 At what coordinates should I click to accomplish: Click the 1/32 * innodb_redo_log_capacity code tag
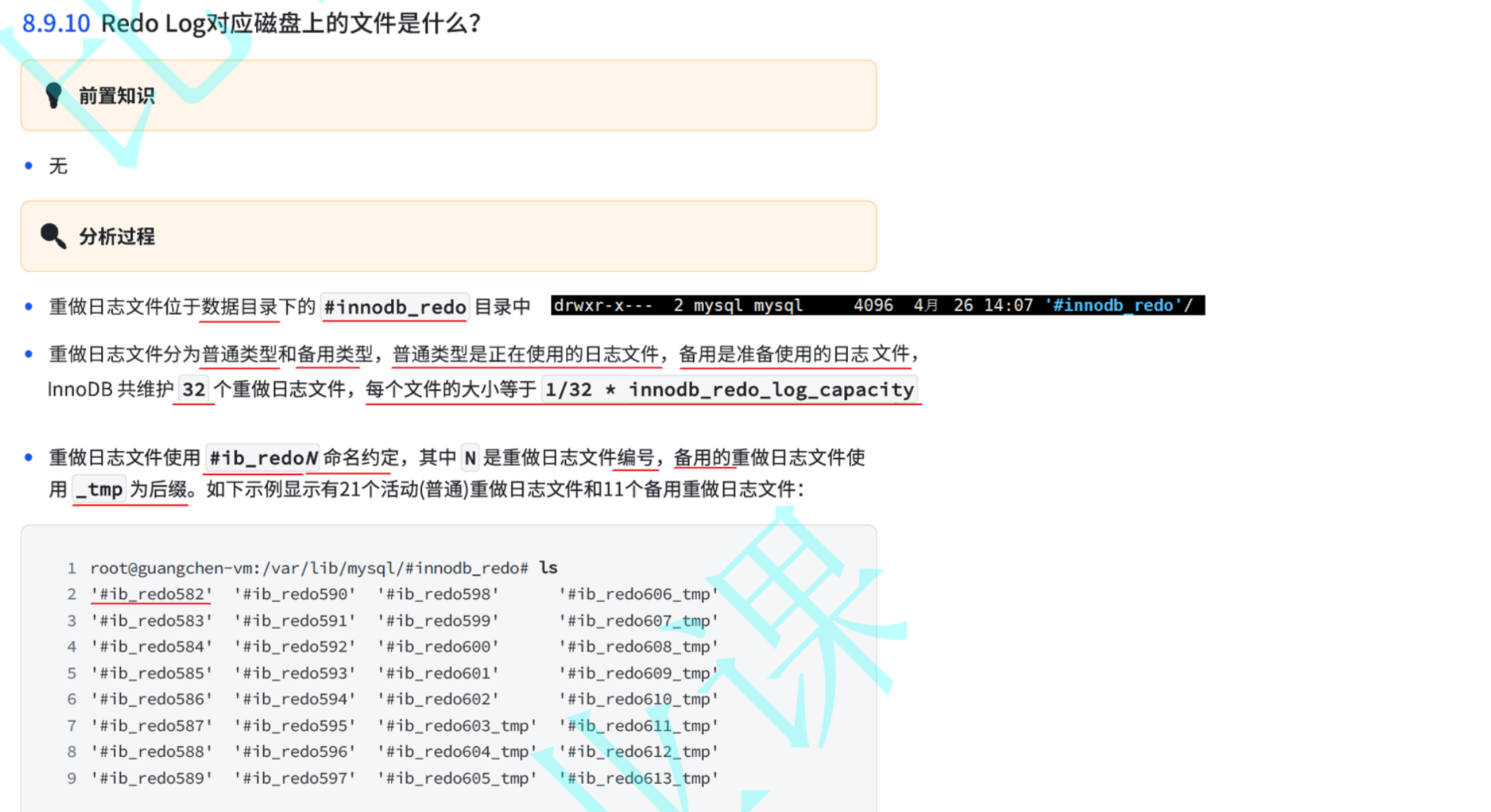tap(729, 390)
